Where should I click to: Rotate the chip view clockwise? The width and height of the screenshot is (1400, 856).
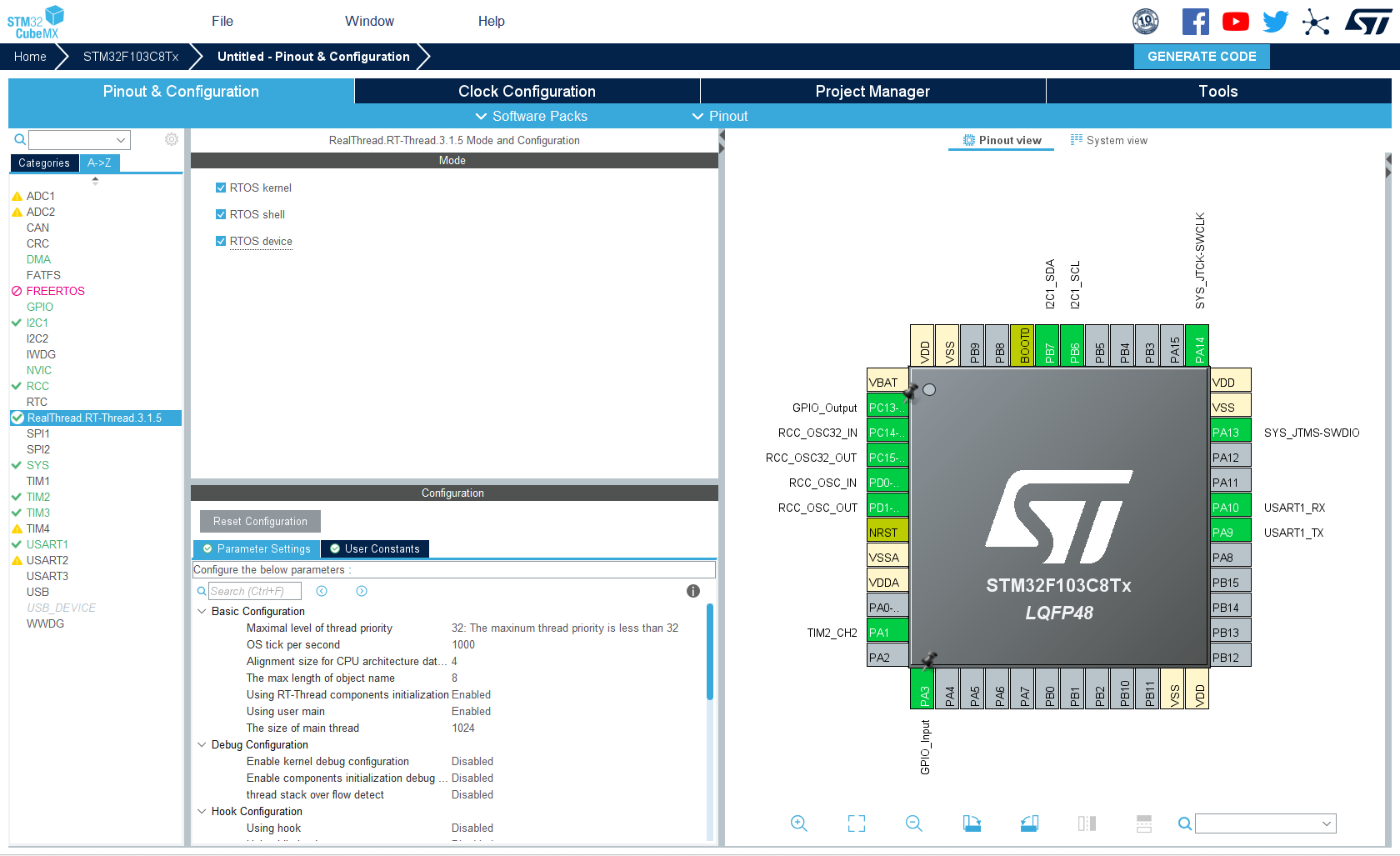(972, 823)
